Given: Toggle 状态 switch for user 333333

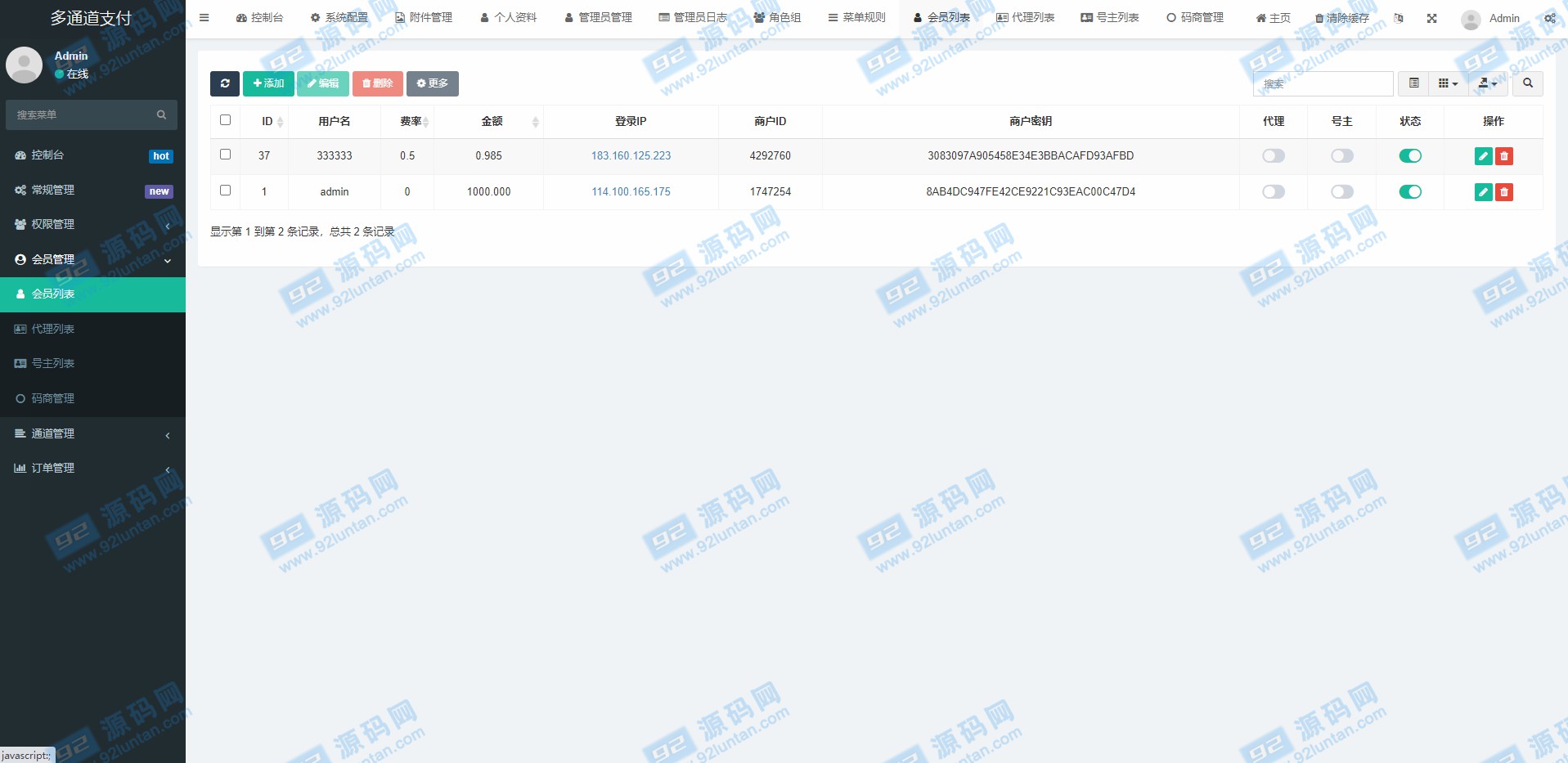Looking at the screenshot, I should pos(1410,155).
